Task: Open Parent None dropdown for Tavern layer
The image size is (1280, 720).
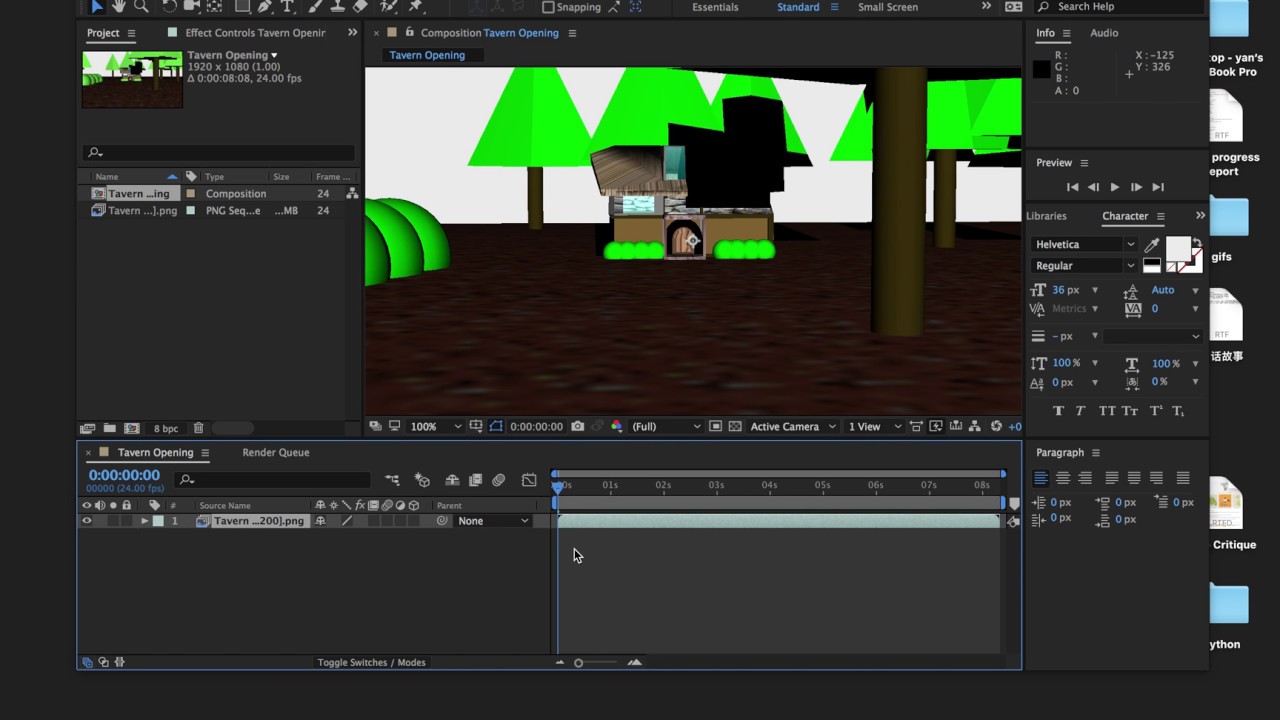Action: [493, 521]
